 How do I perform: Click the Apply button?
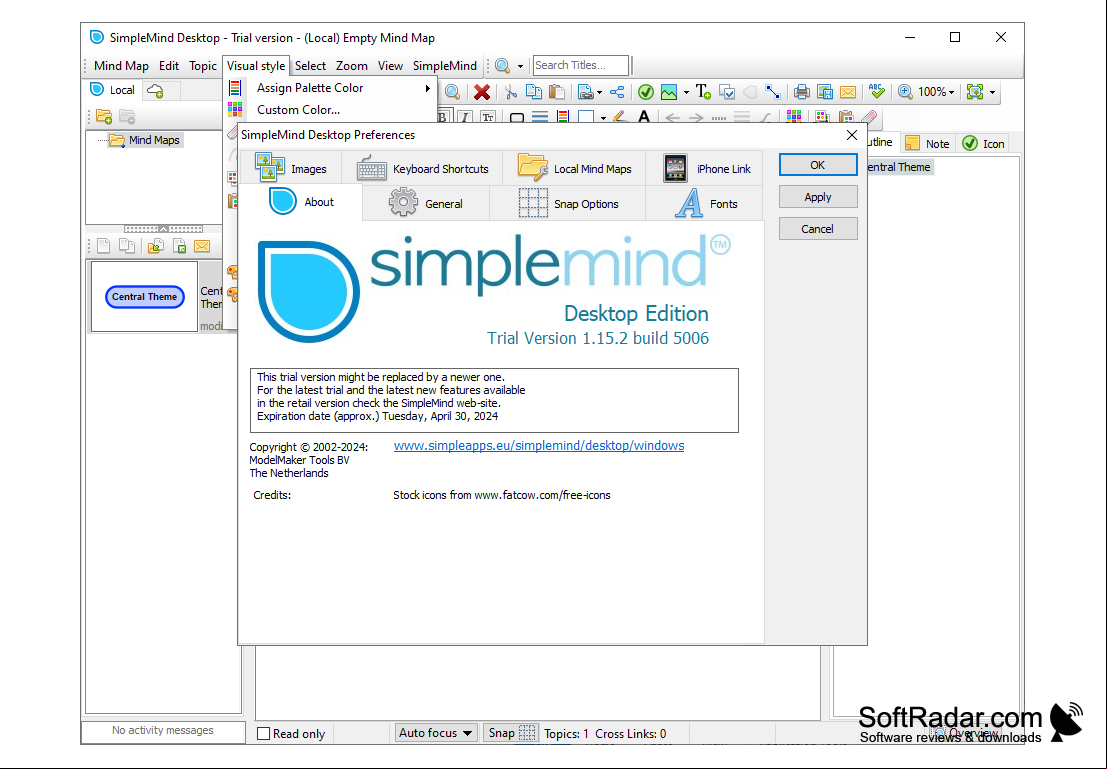[x=818, y=197]
